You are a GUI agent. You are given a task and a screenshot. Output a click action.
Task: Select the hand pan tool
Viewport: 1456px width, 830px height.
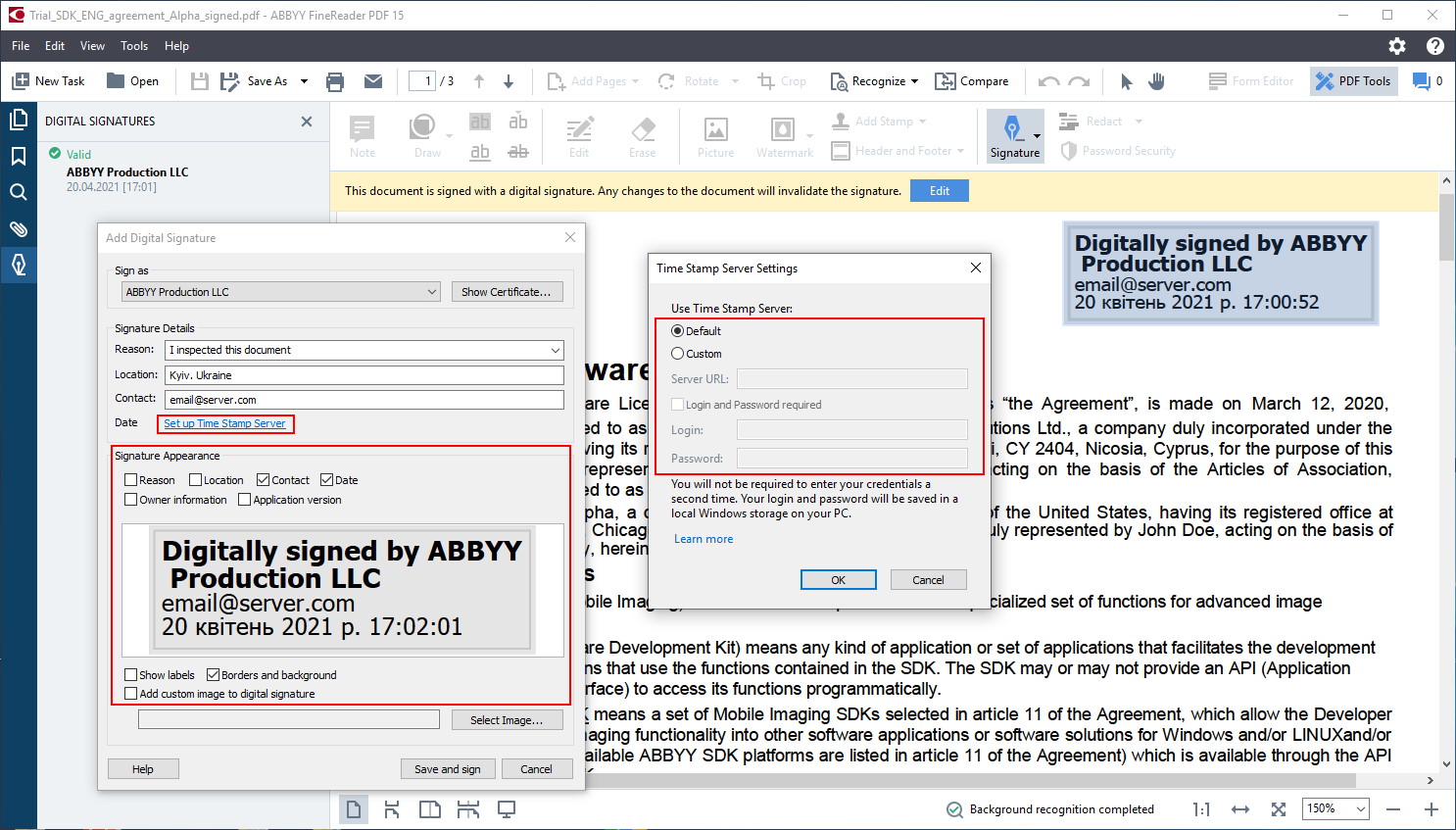tap(1156, 81)
